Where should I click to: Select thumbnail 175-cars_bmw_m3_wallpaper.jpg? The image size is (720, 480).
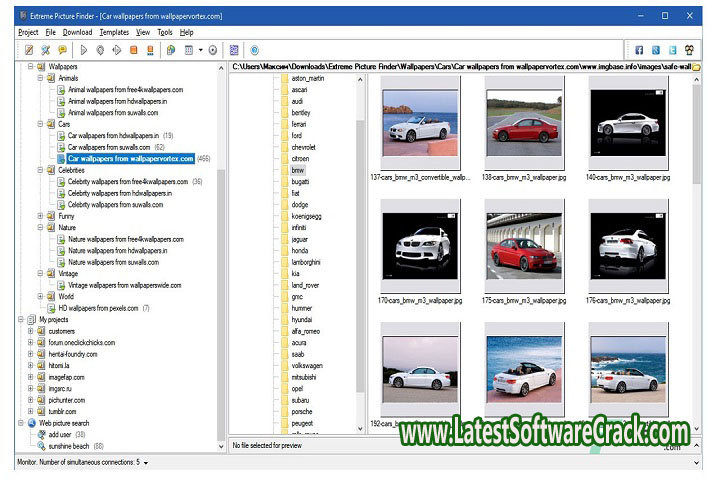tap(524, 246)
